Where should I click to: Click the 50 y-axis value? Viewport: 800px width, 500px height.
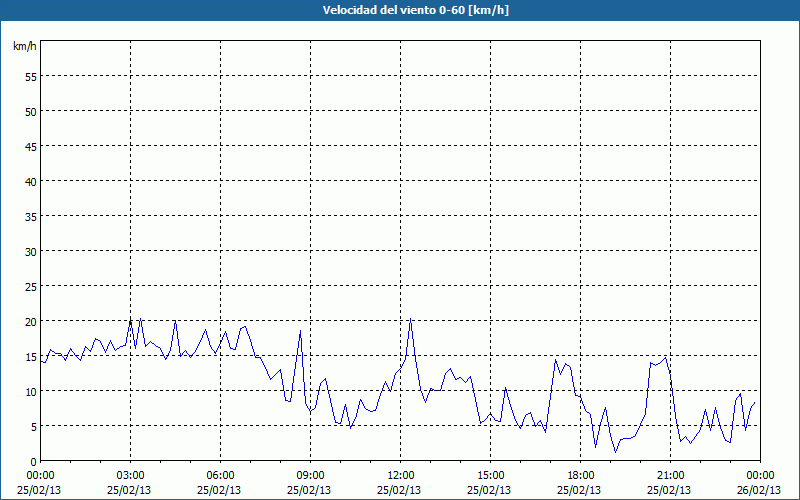(31, 111)
